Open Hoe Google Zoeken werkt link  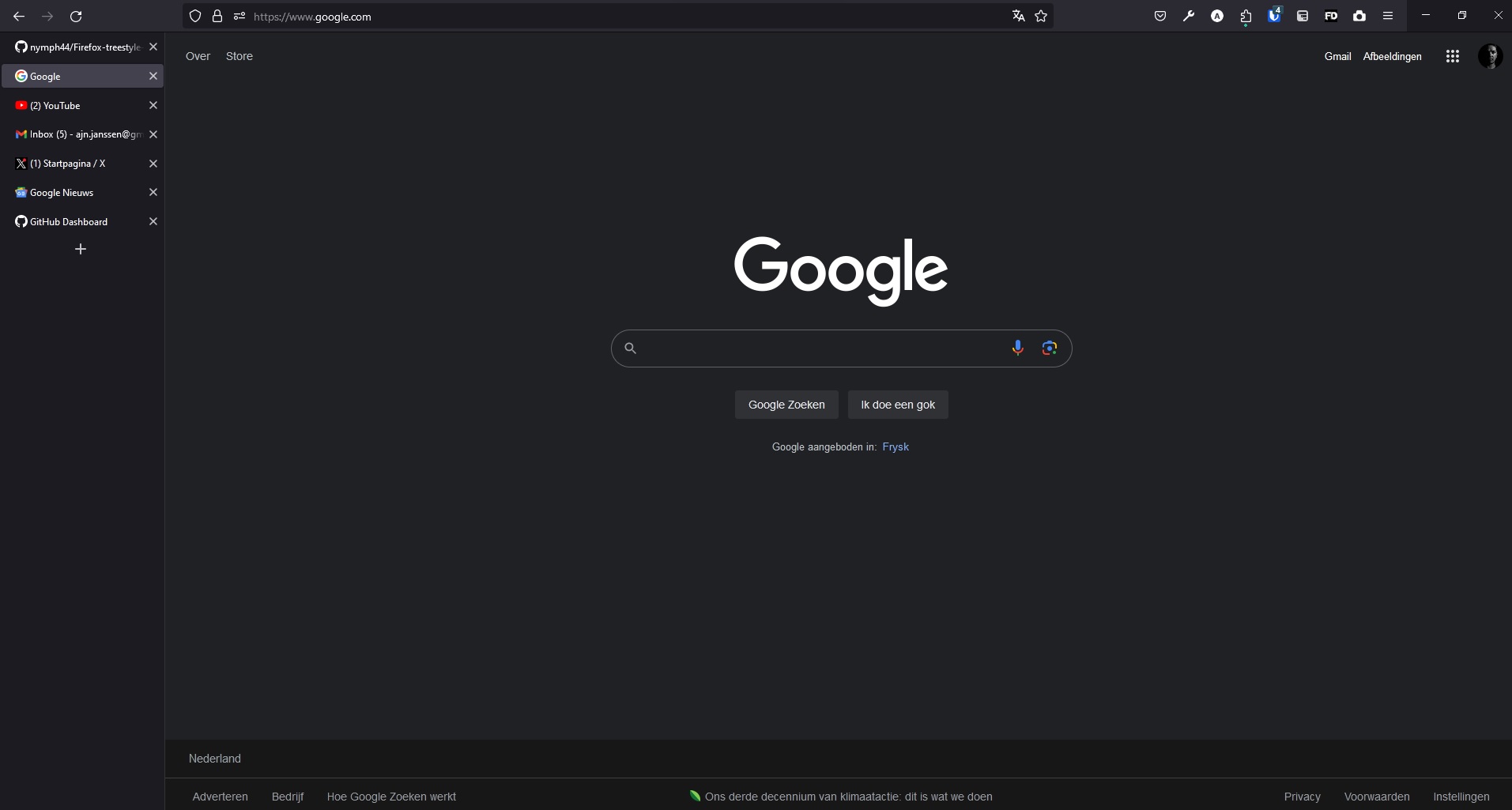click(391, 797)
